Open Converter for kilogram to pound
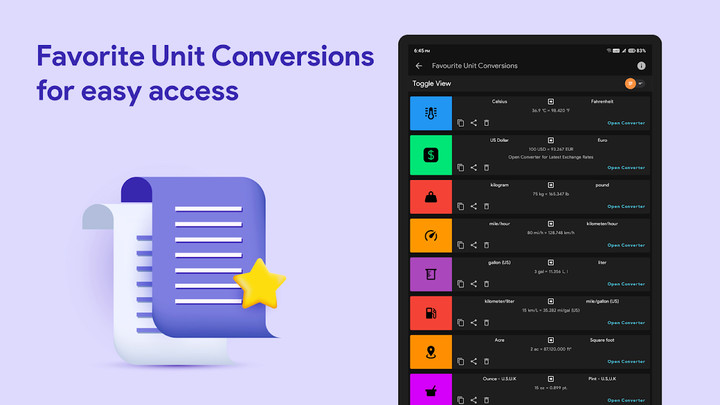Image resolution: width=720 pixels, height=405 pixels. point(626,206)
